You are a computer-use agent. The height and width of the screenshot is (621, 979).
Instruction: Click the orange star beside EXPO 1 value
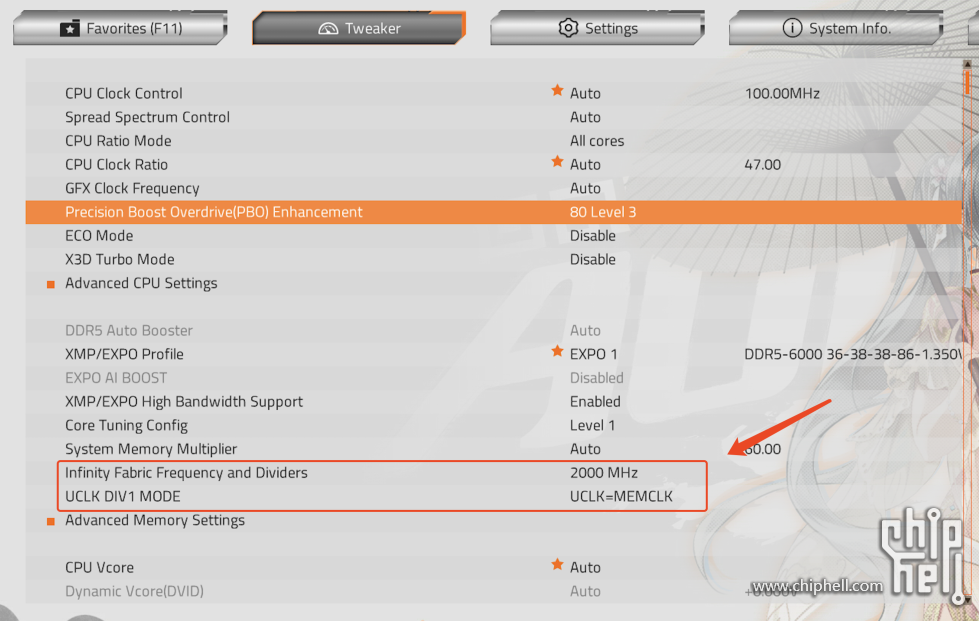tap(557, 351)
